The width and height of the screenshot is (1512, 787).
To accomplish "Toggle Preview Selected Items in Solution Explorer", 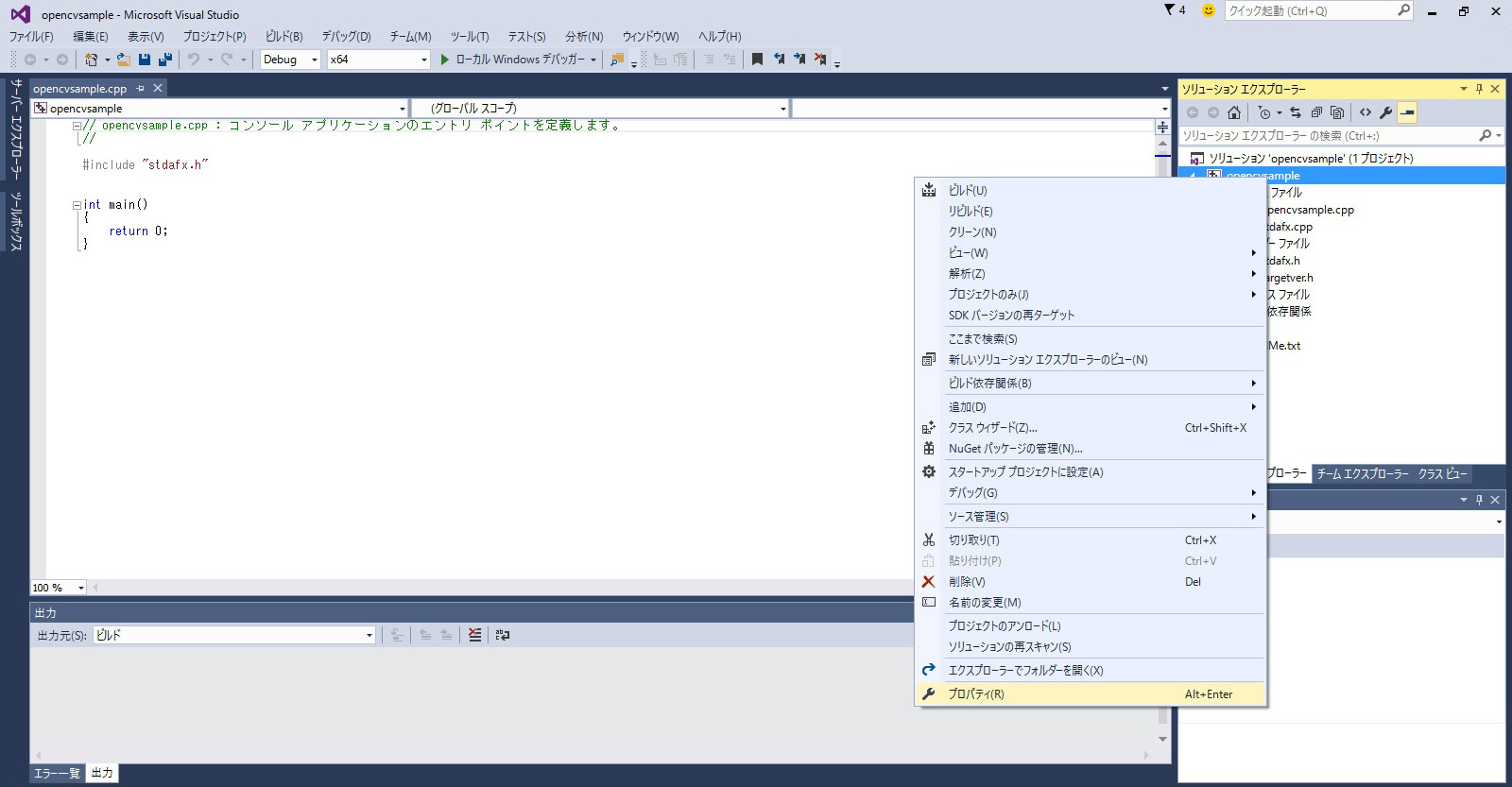I will click(1407, 112).
